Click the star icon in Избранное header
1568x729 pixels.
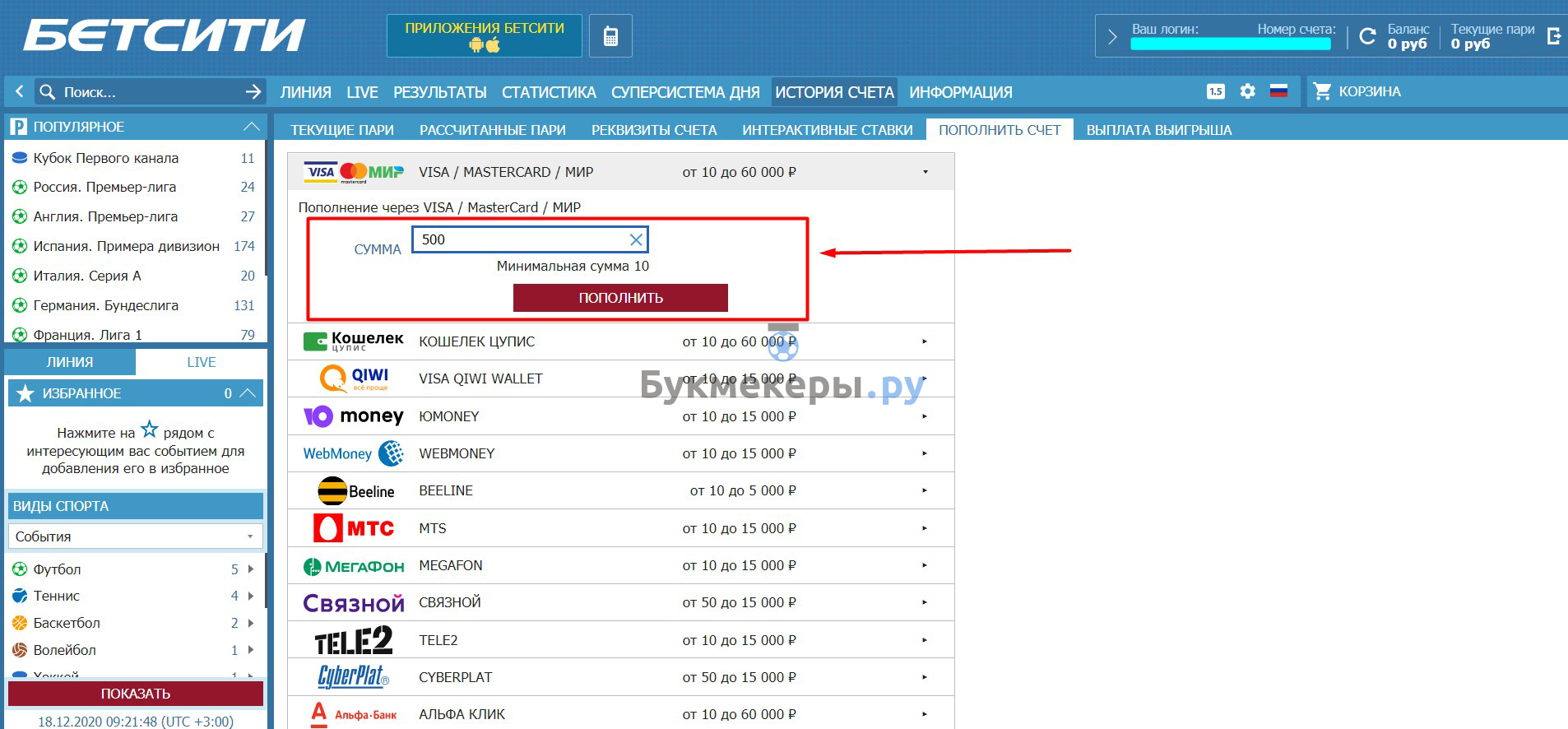pos(26,393)
